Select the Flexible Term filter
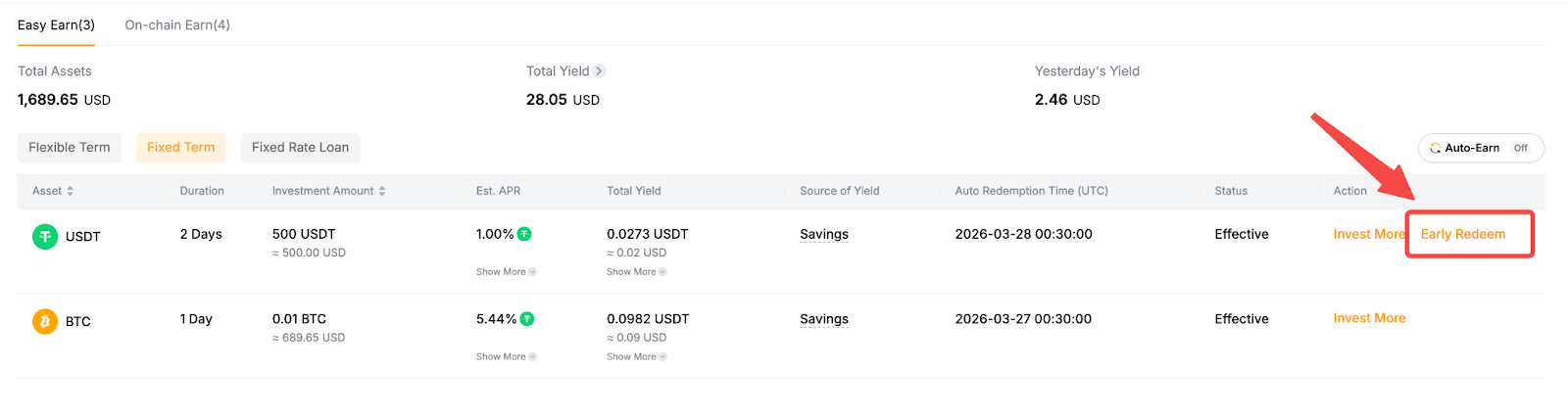The image size is (1568, 418). click(x=70, y=148)
